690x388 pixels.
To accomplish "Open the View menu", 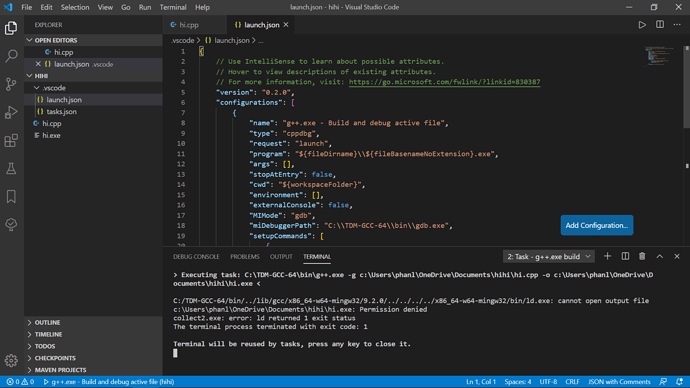I will click(105, 7).
